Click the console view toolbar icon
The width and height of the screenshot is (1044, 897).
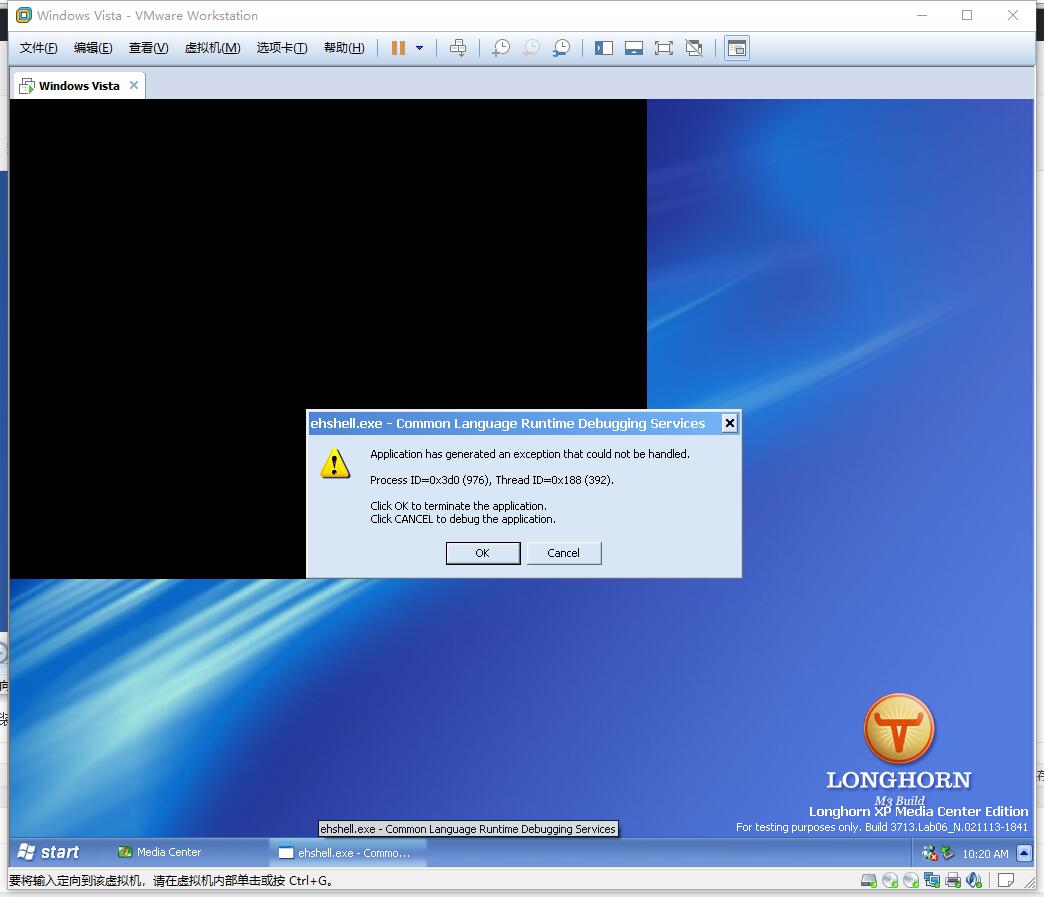click(x=736, y=48)
